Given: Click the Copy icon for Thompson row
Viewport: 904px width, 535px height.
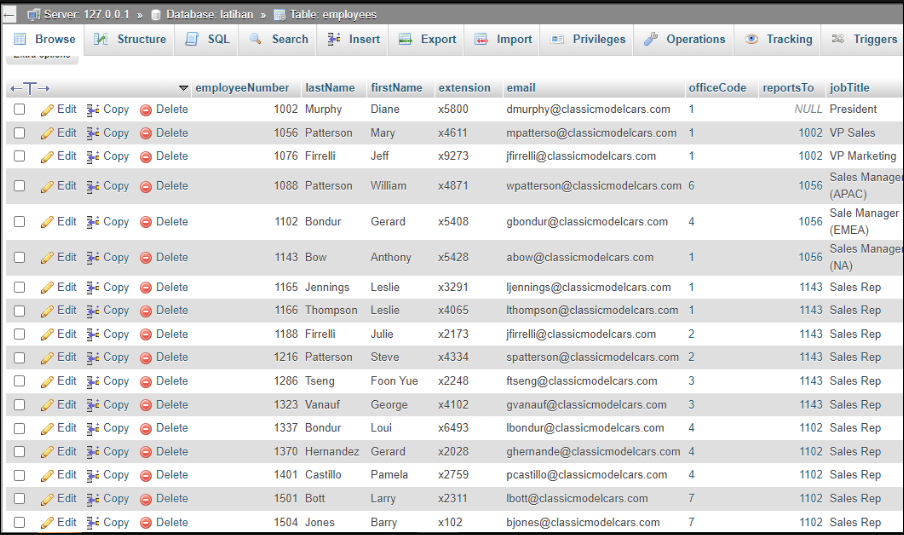Looking at the screenshot, I should coord(93,311).
